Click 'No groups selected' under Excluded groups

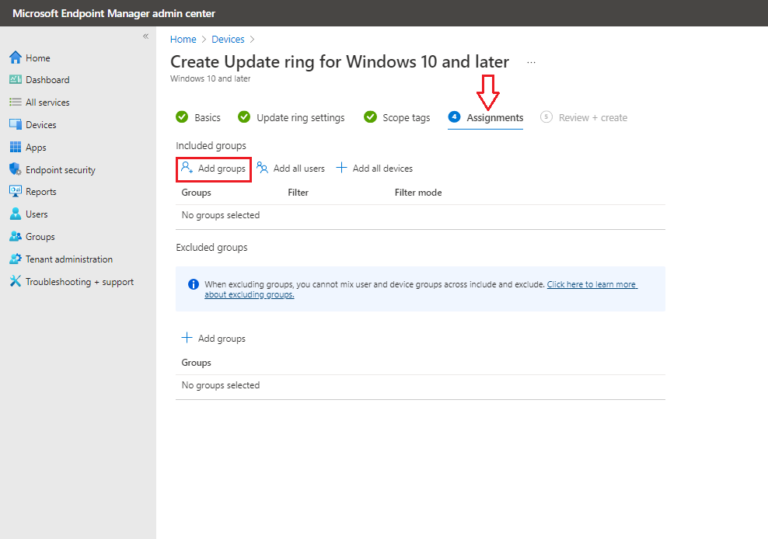tap(220, 385)
